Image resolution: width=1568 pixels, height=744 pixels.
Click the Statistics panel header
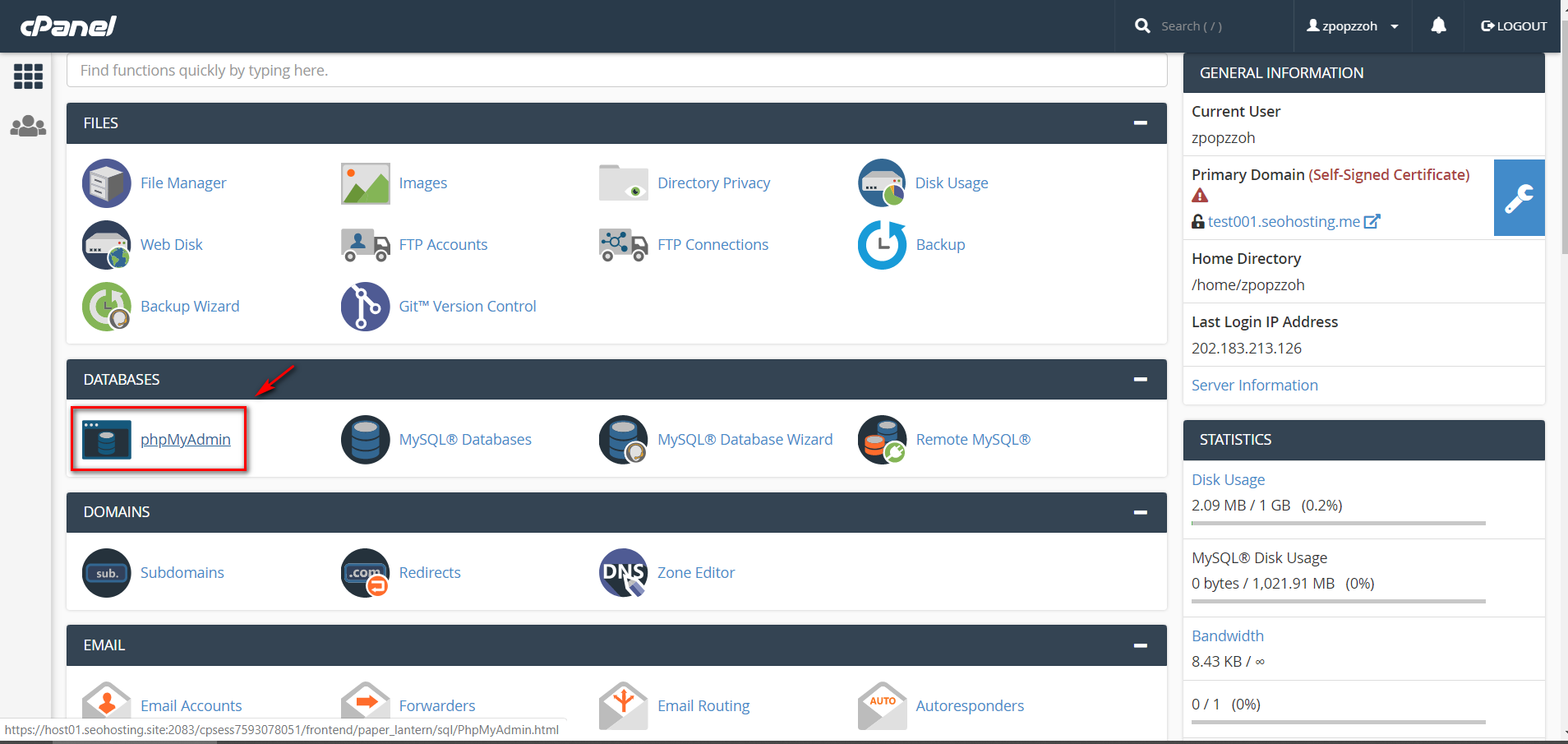(1363, 440)
